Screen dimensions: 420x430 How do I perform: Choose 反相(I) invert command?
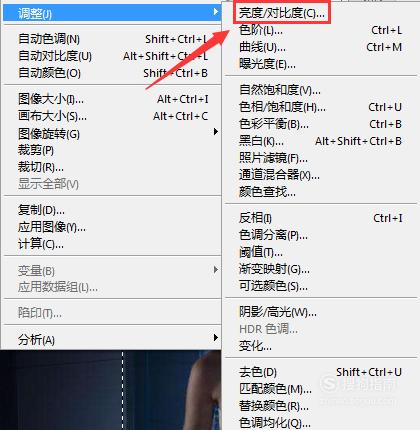pyautogui.click(x=320, y=218)
